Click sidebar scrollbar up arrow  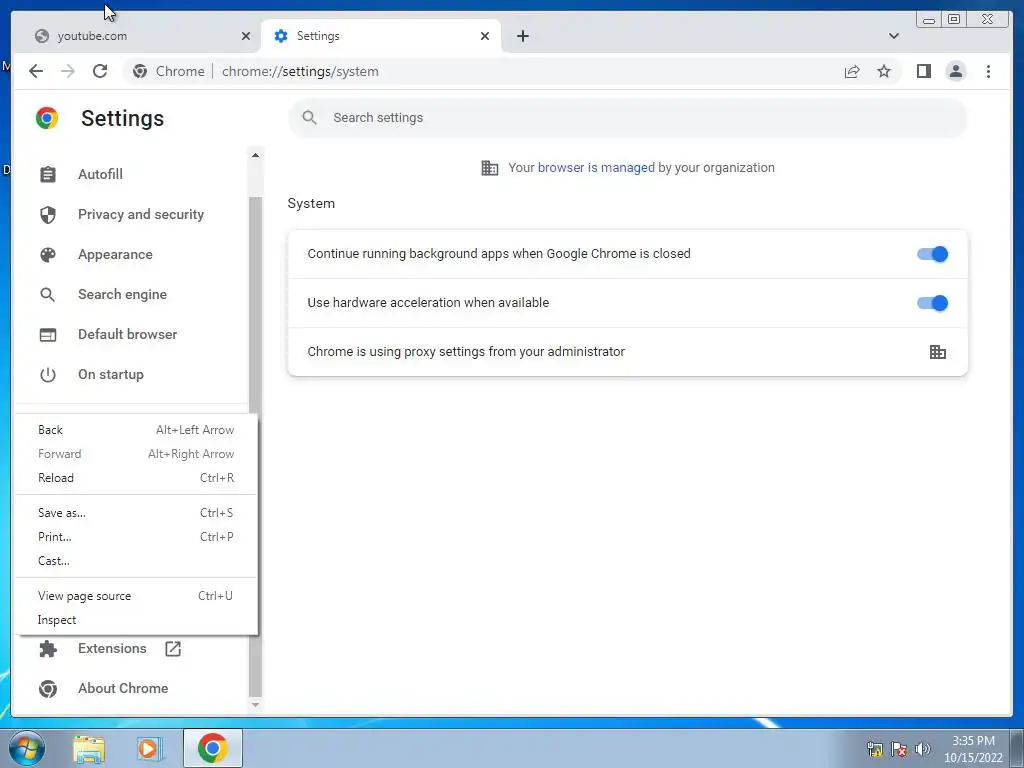coord(255,155)
